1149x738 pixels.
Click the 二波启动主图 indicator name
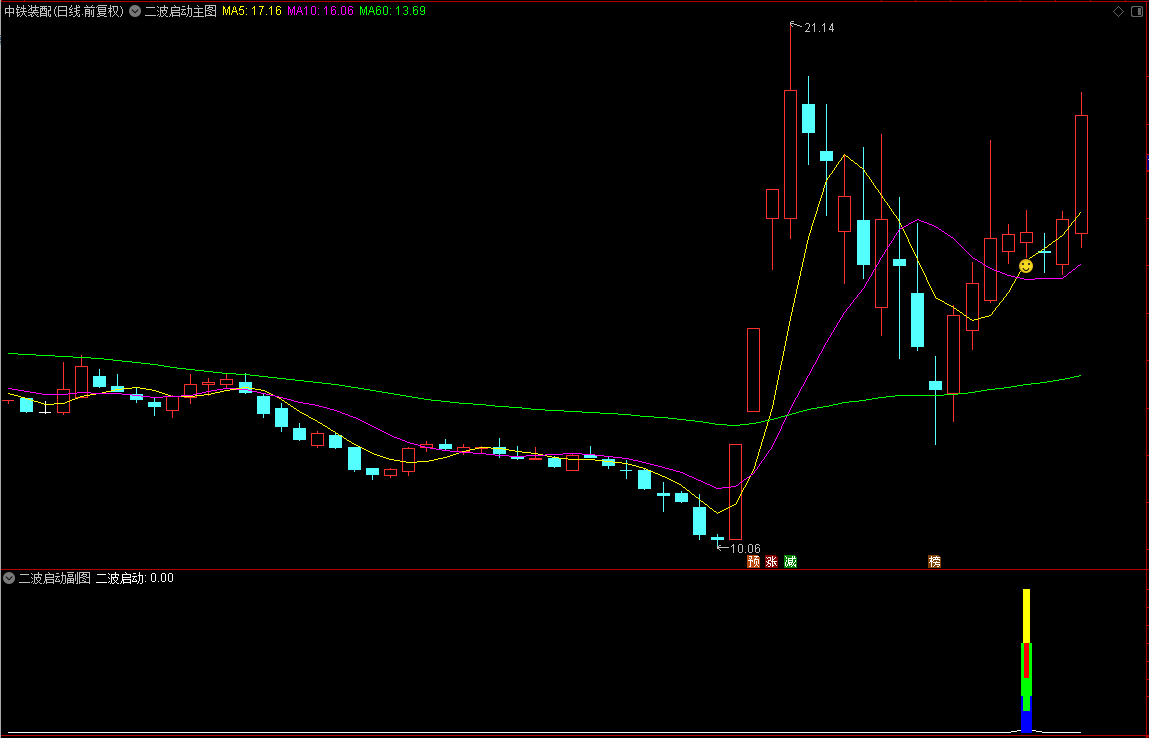click(x=180, y=11)
